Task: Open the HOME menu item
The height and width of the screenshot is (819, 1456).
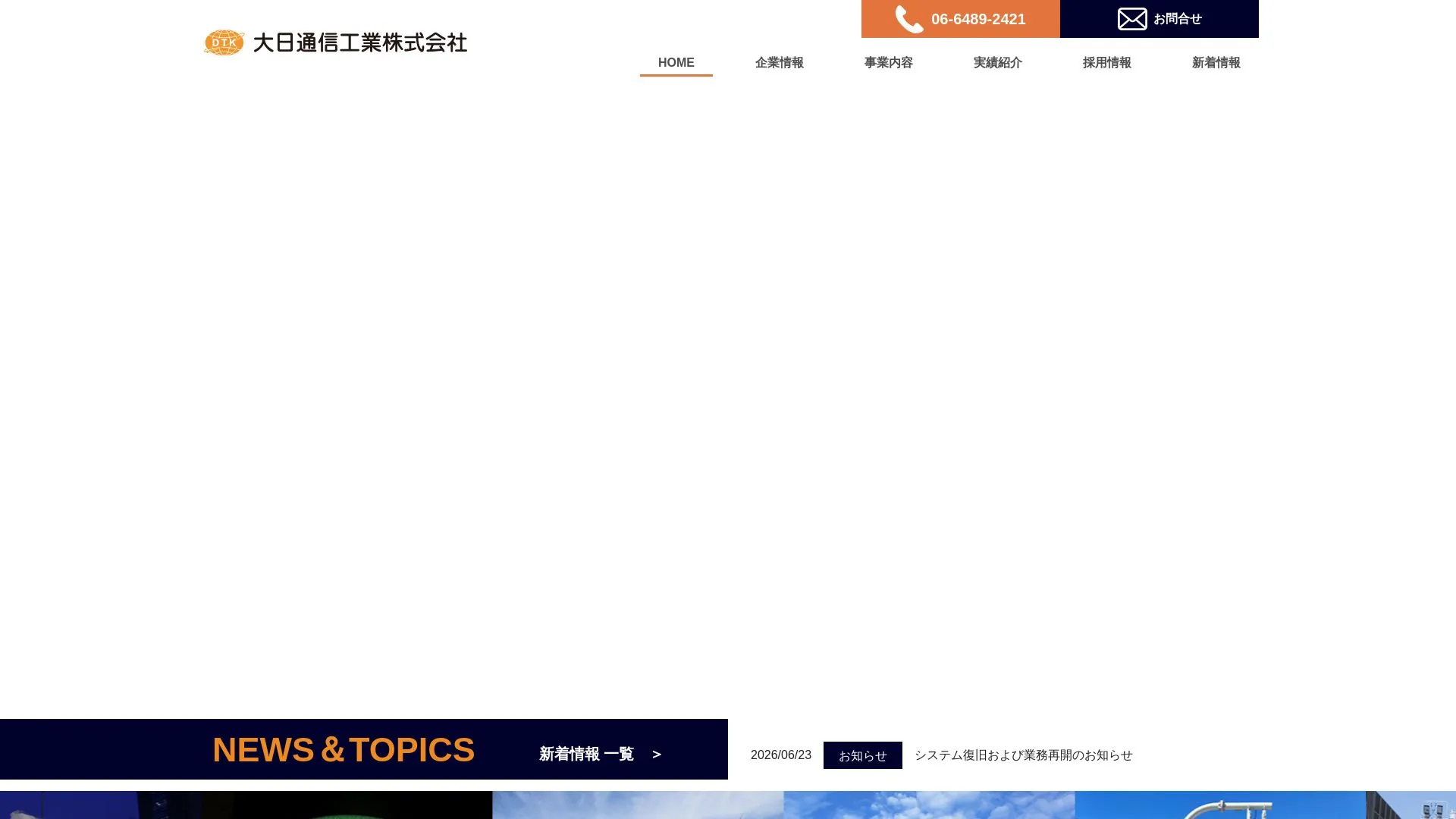Action: tap(676, 63)
